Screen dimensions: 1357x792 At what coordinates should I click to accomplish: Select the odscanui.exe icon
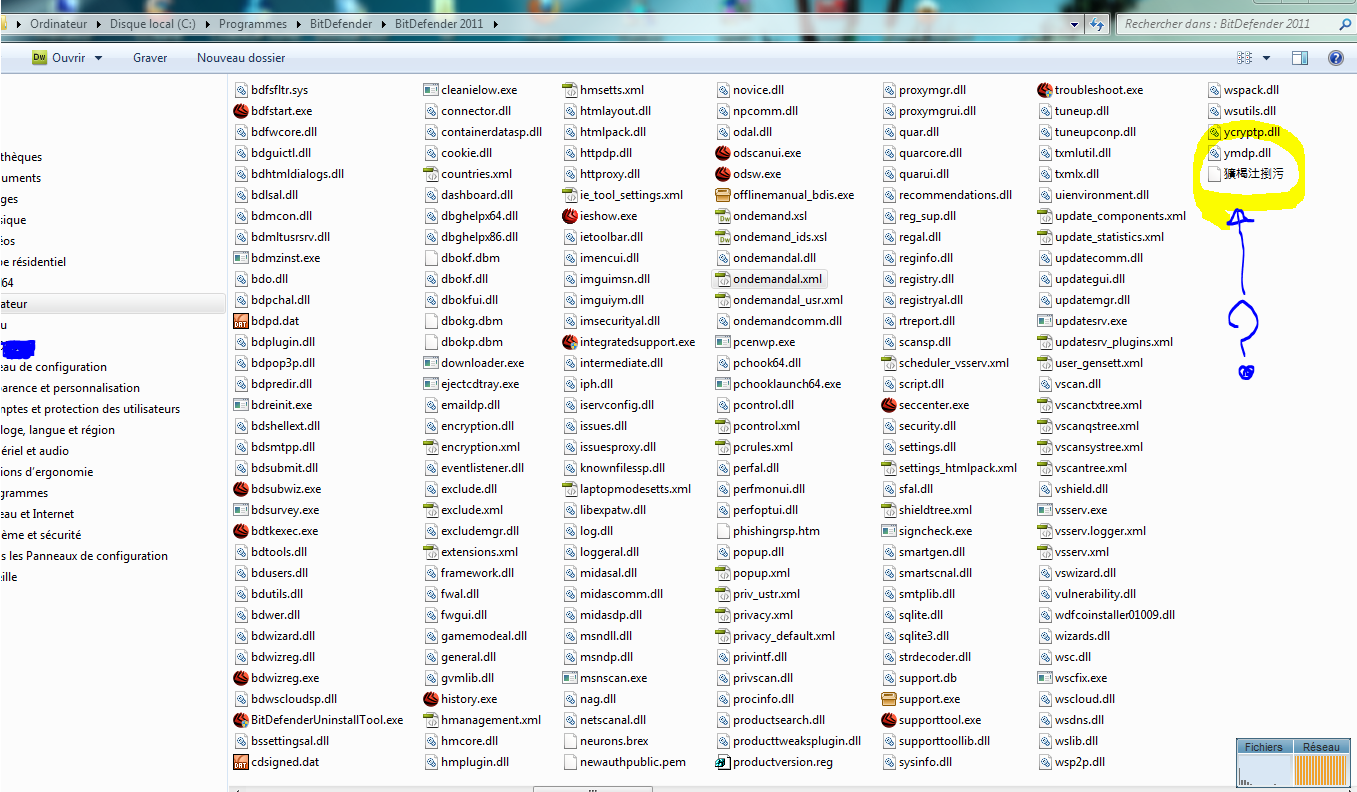tap(723, 153)
